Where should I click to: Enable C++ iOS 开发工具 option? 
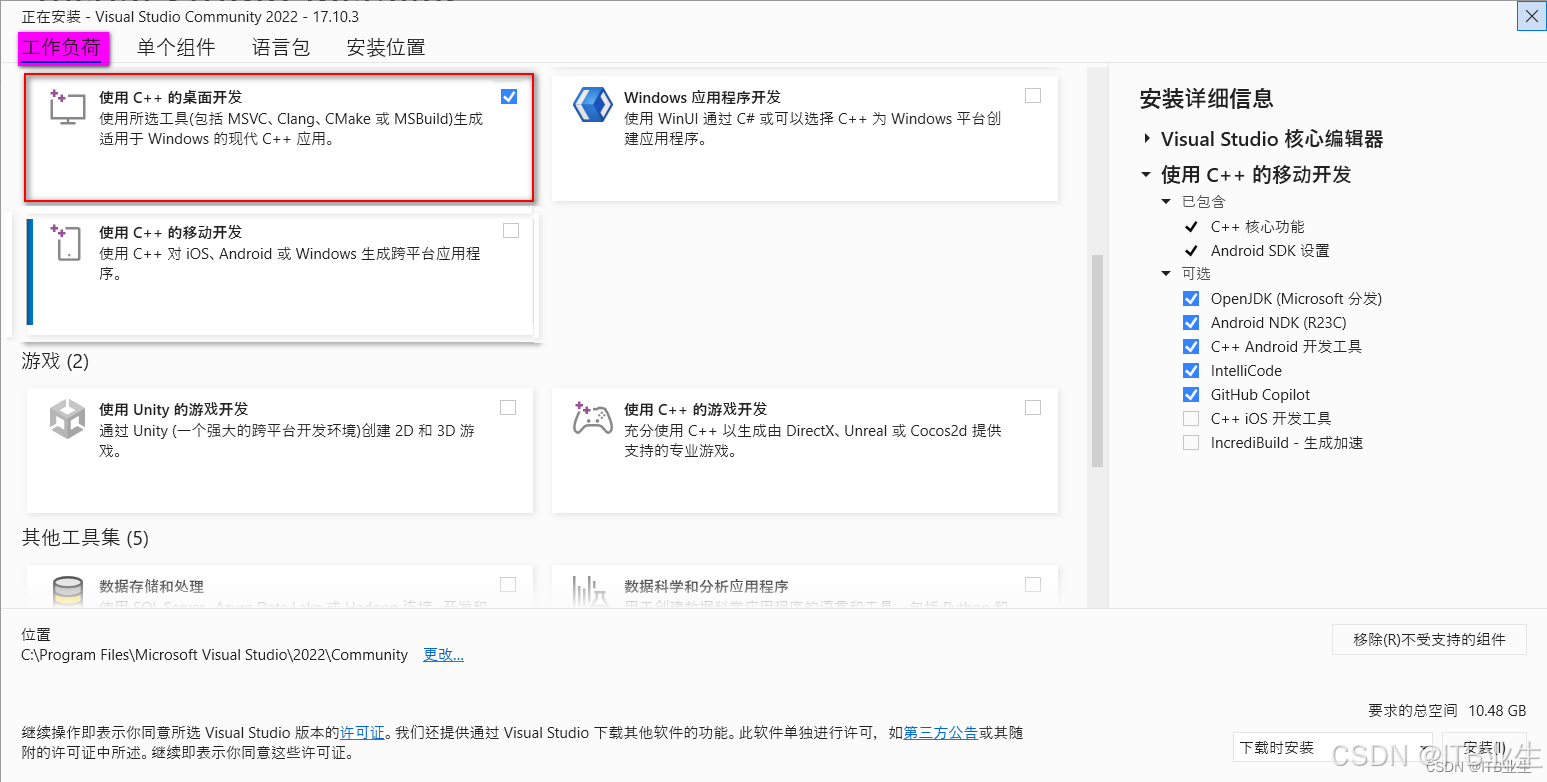[x=1191, y=419]
